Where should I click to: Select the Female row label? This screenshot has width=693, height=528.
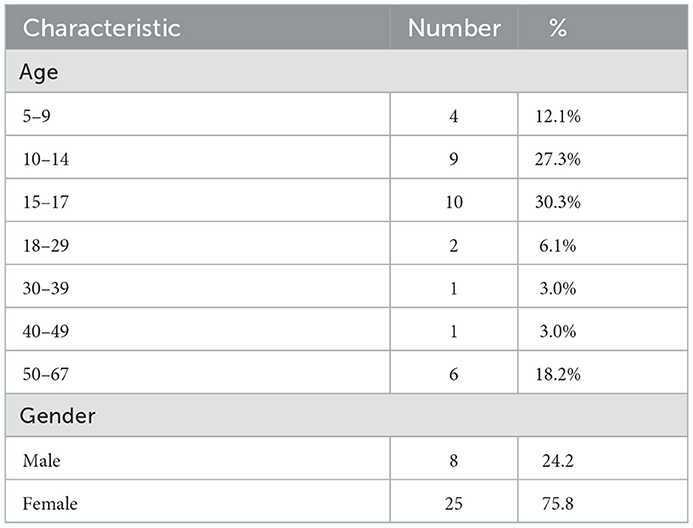(x=50, y=504)
